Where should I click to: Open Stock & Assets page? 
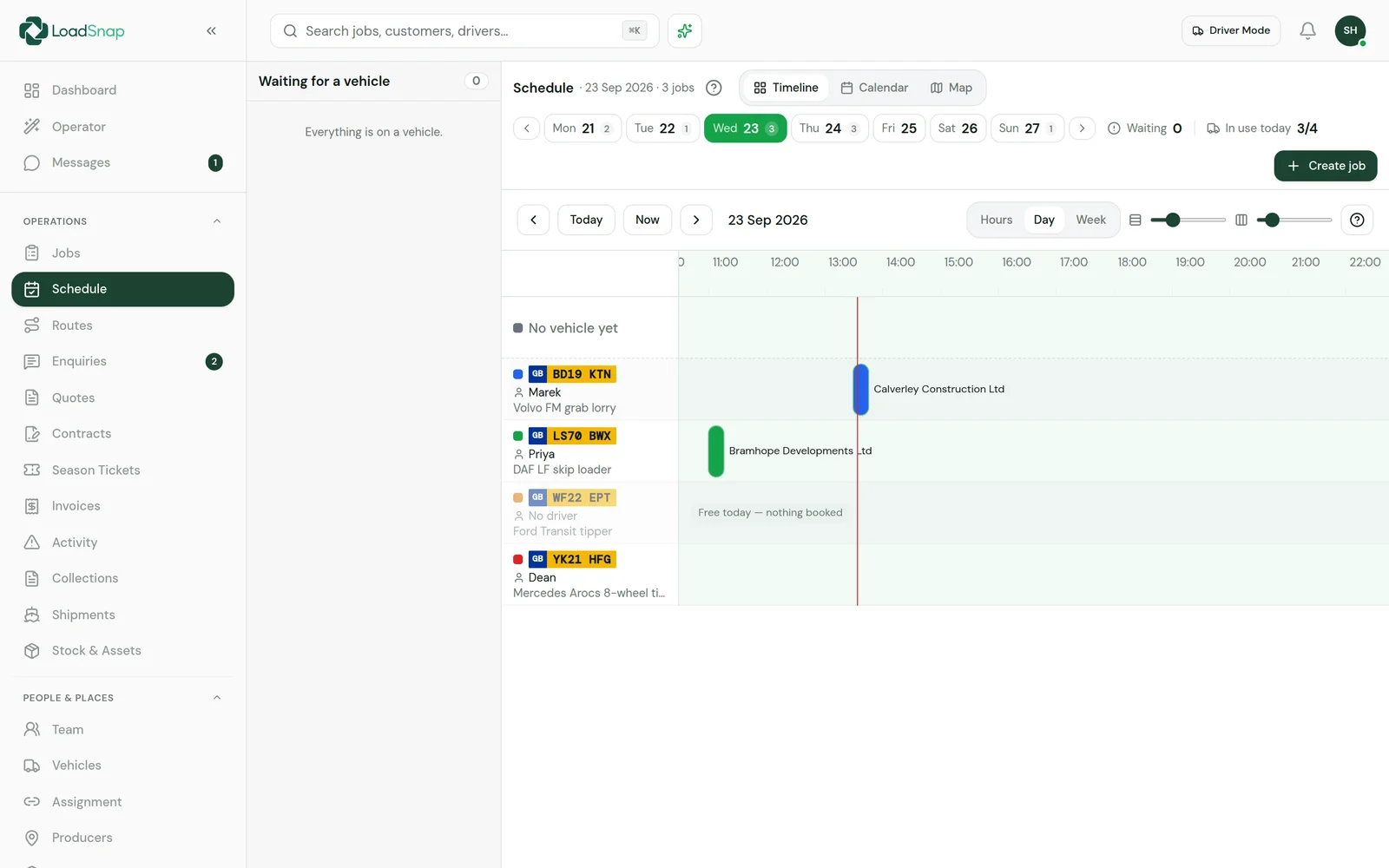[x=122, y=650]
